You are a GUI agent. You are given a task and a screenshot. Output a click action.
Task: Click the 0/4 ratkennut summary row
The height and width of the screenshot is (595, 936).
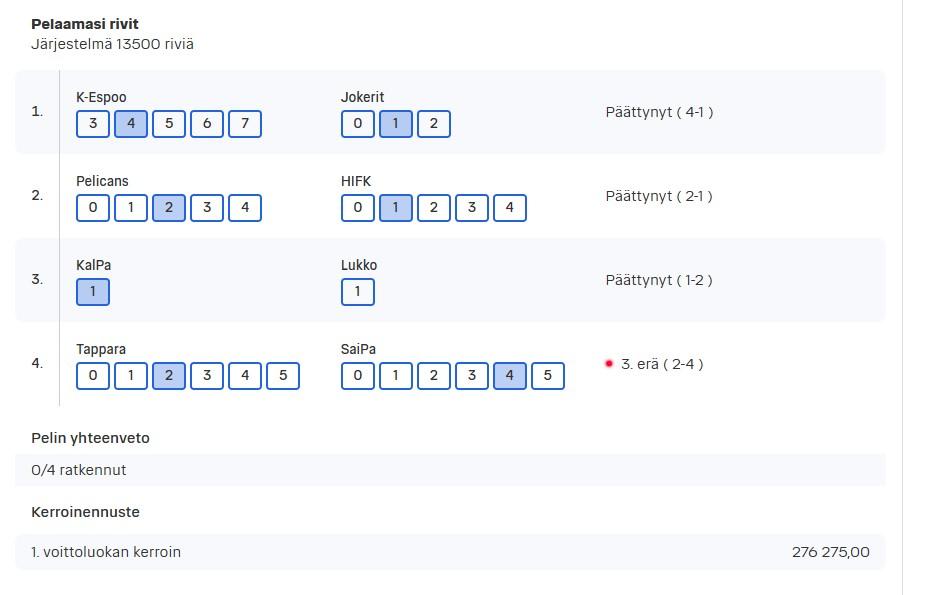(x=450, y=470)
